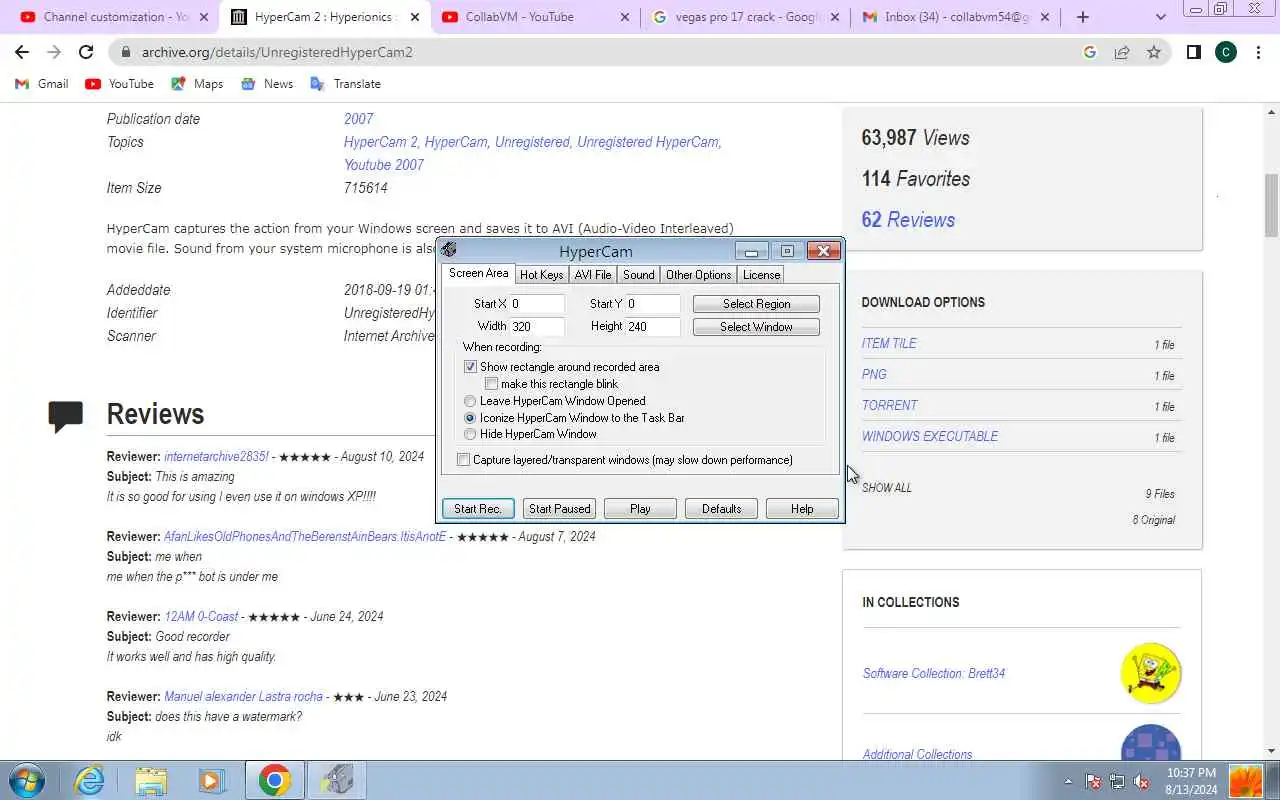Open File Explorer from taskbar

(151, 780)
